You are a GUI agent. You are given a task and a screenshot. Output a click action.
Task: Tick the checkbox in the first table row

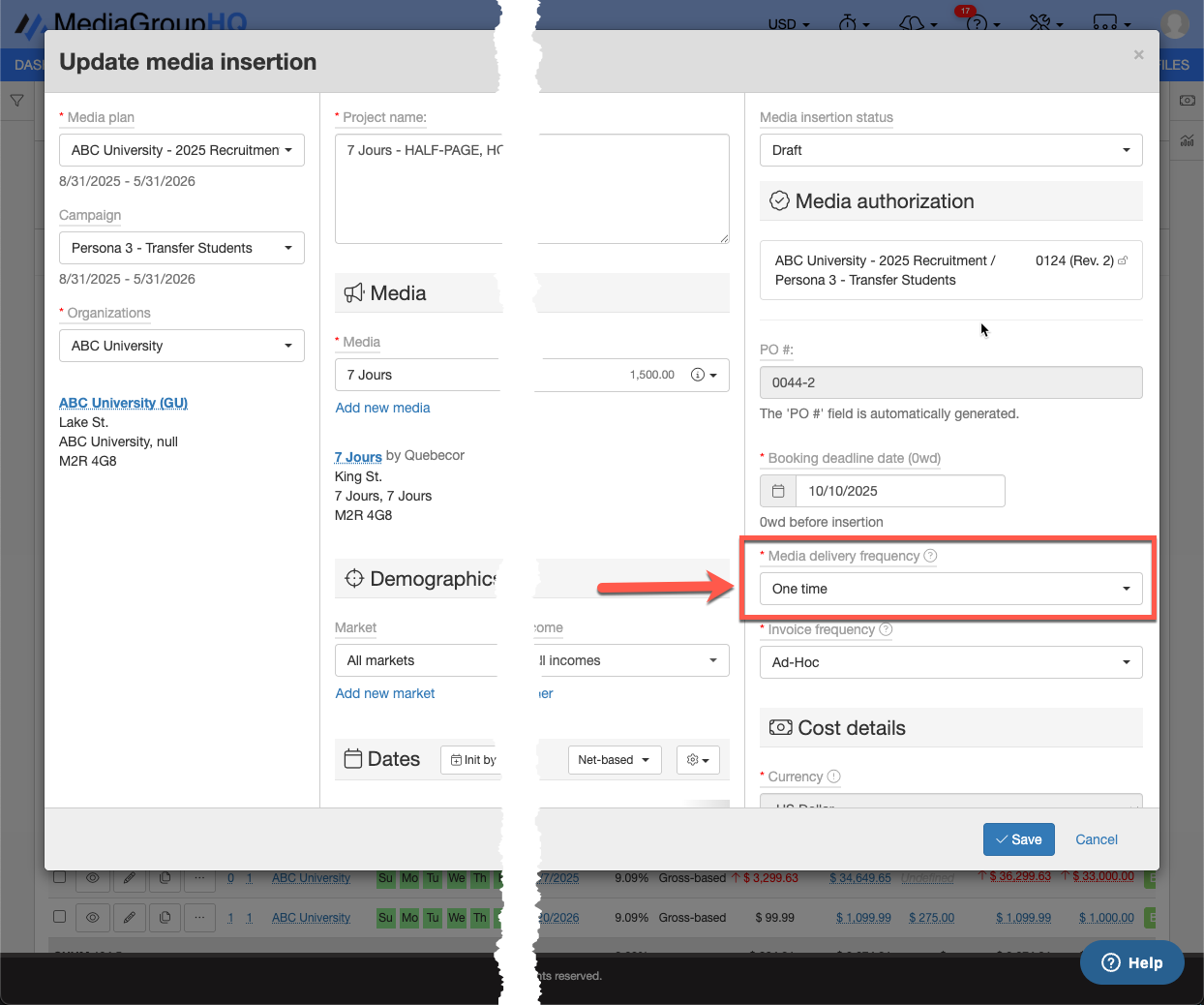point(60,877)
